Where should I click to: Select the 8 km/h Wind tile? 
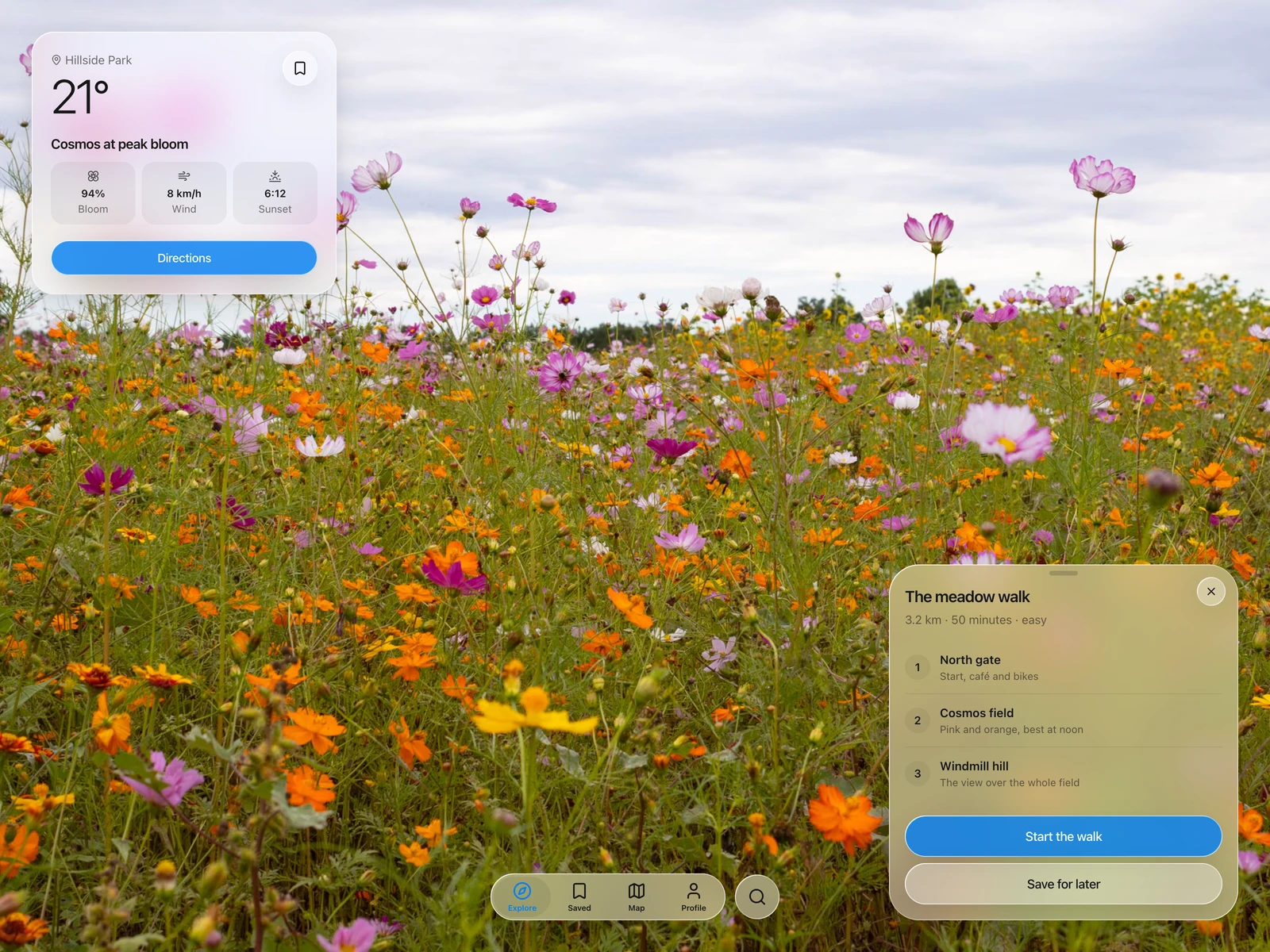184,193
